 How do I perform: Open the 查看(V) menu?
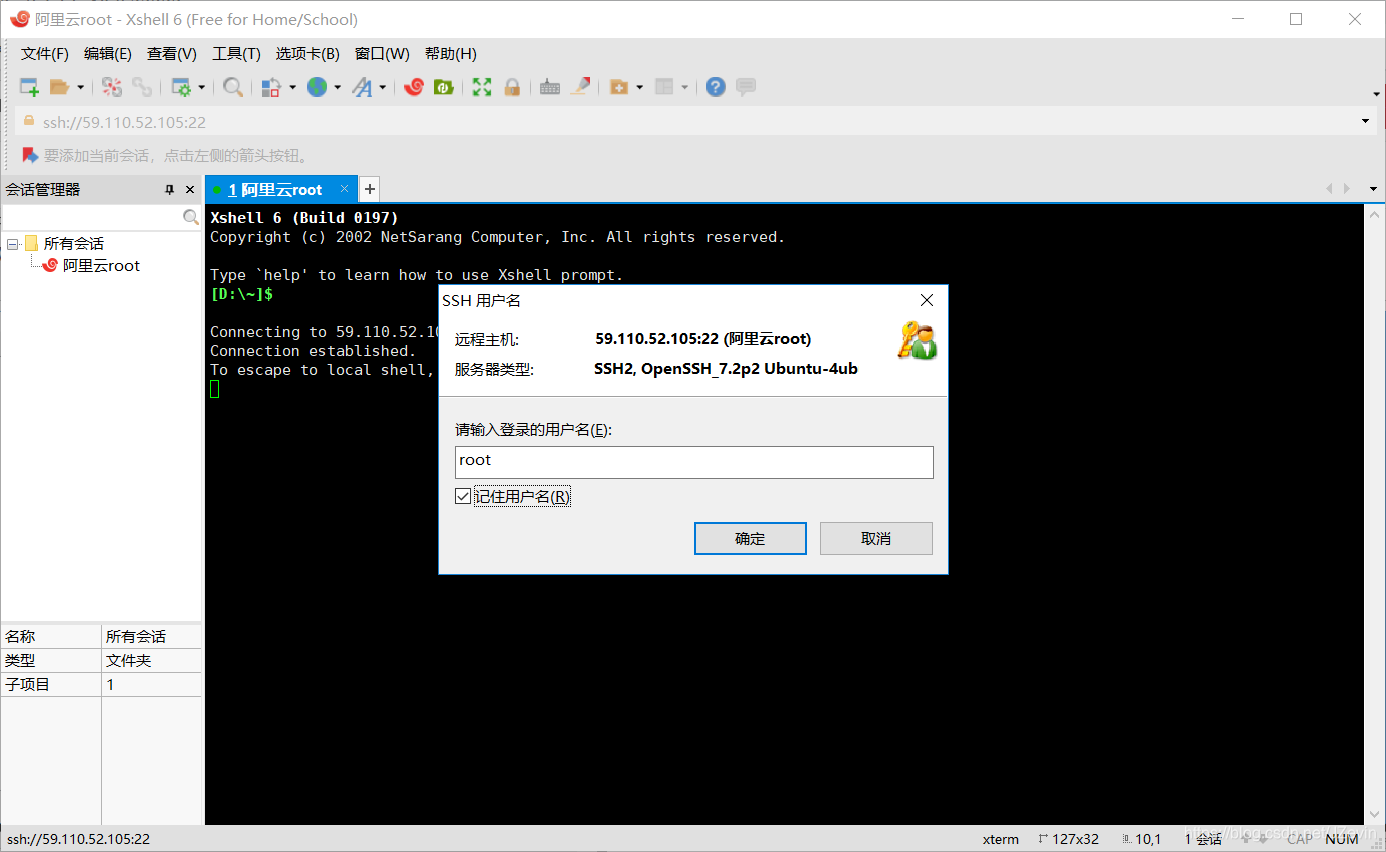click(x=172, y=54)
